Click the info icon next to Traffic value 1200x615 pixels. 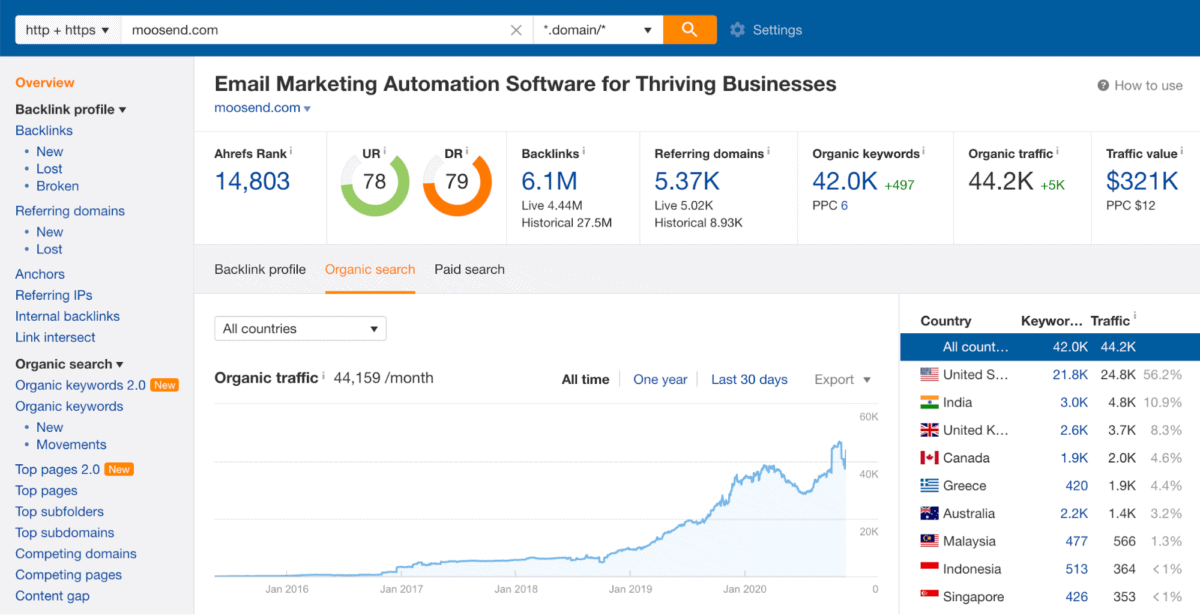click(1183, 151)
